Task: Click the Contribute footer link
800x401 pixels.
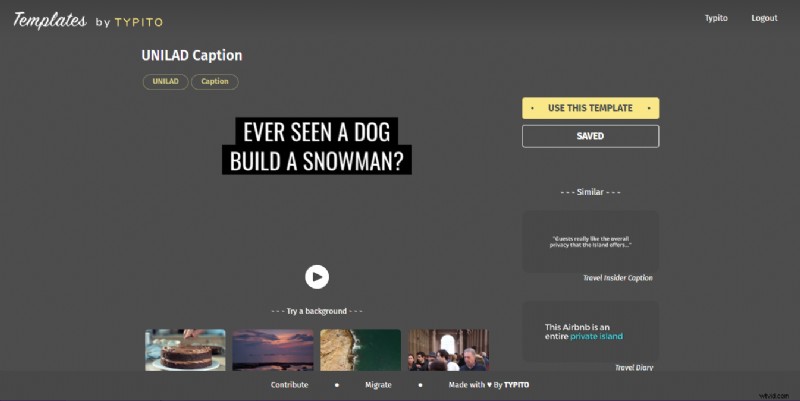Action: coord(289,385)
